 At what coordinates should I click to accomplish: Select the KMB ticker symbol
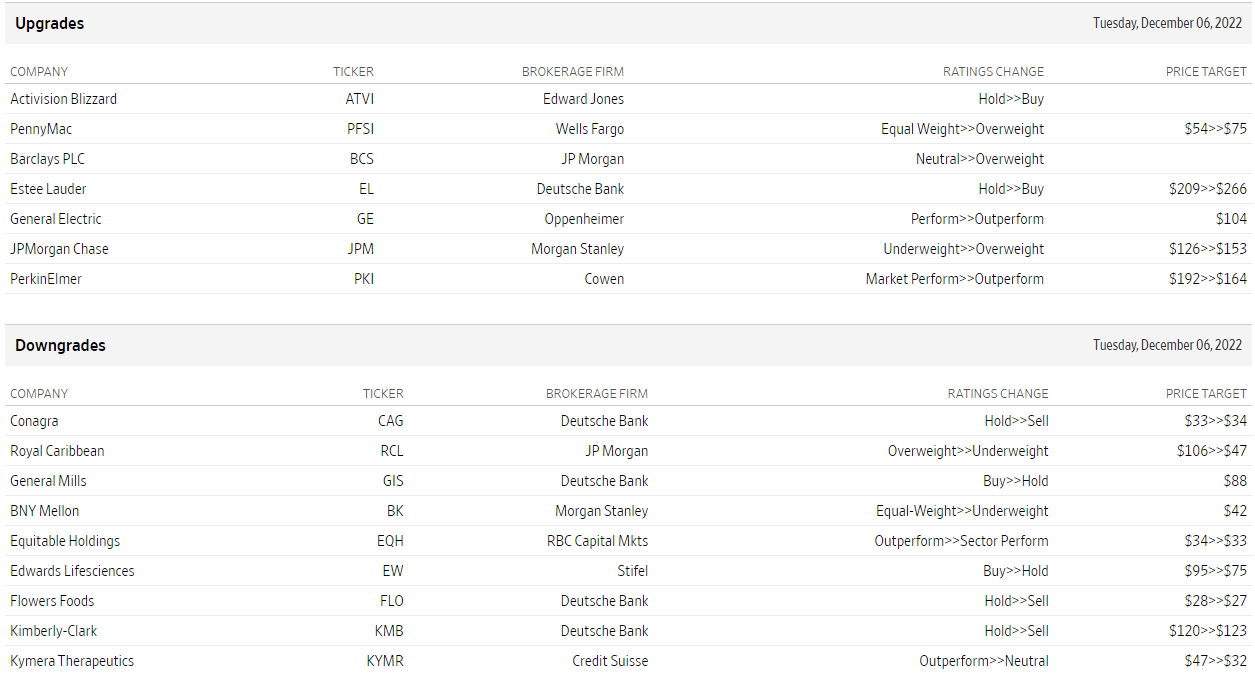(x=389, y=631)
